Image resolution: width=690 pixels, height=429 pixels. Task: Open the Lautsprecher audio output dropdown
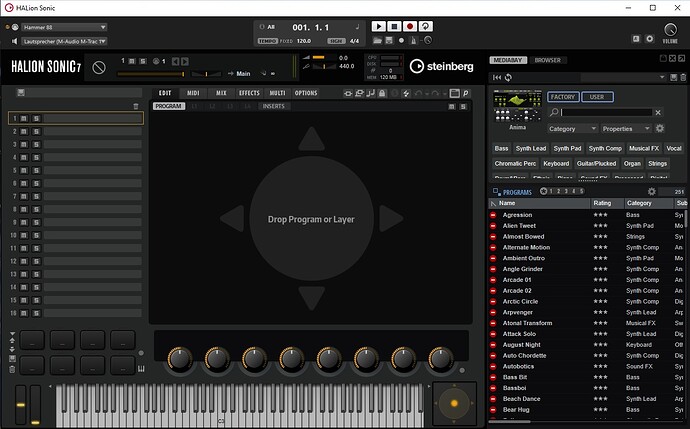coord(64,41)
